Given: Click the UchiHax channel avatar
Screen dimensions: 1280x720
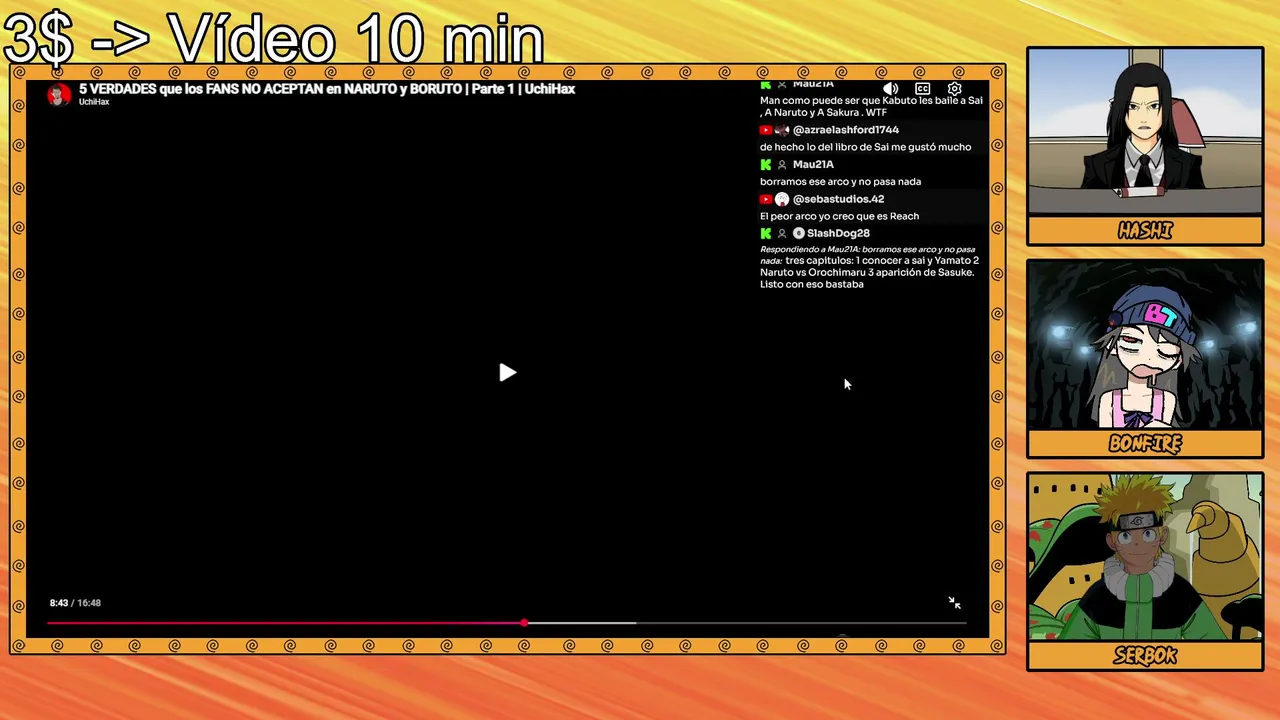Looking at the screenshot, I should (59, 94).
